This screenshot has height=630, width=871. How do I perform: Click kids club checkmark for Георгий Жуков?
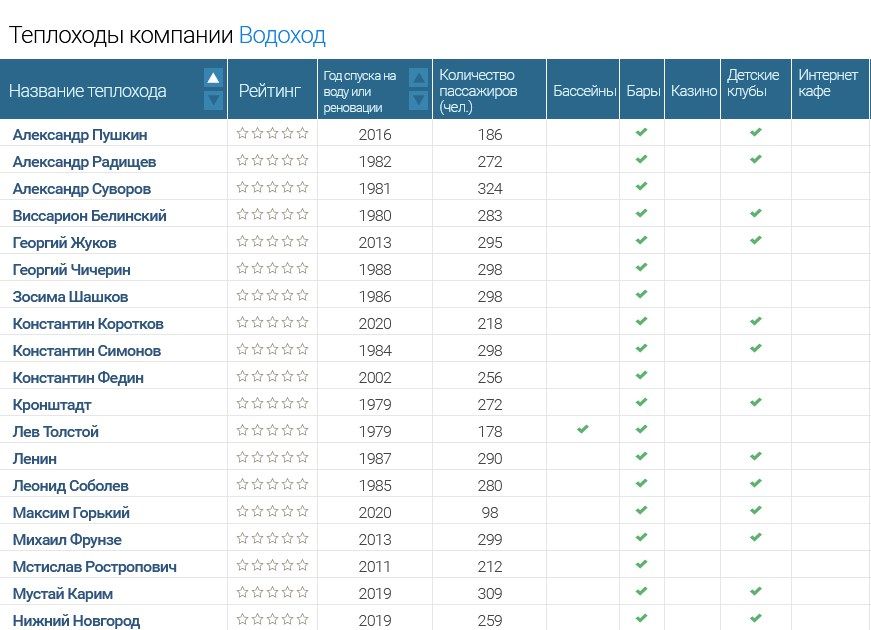756,241
